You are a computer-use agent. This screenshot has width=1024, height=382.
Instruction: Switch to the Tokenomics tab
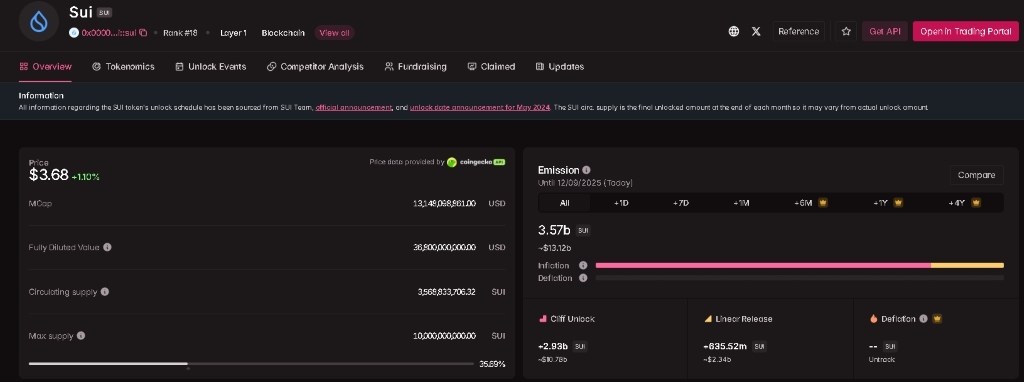click(x=123, y=67)
